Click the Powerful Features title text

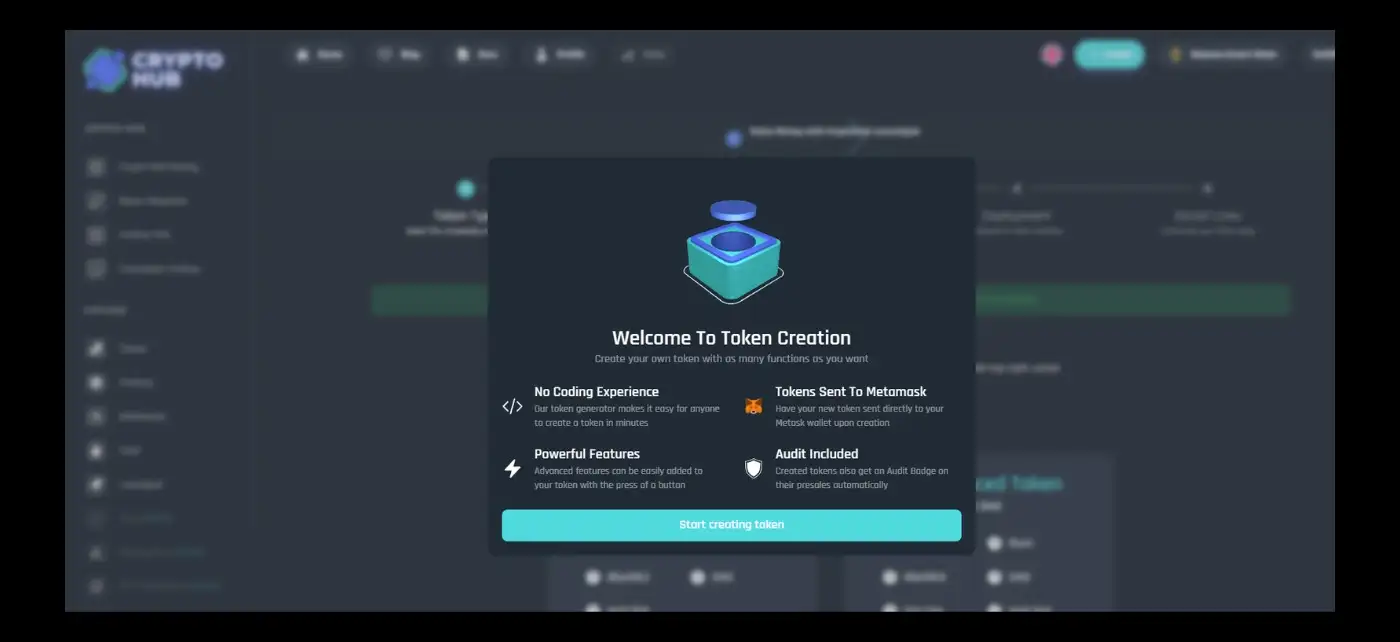click(x=587, y=454)
